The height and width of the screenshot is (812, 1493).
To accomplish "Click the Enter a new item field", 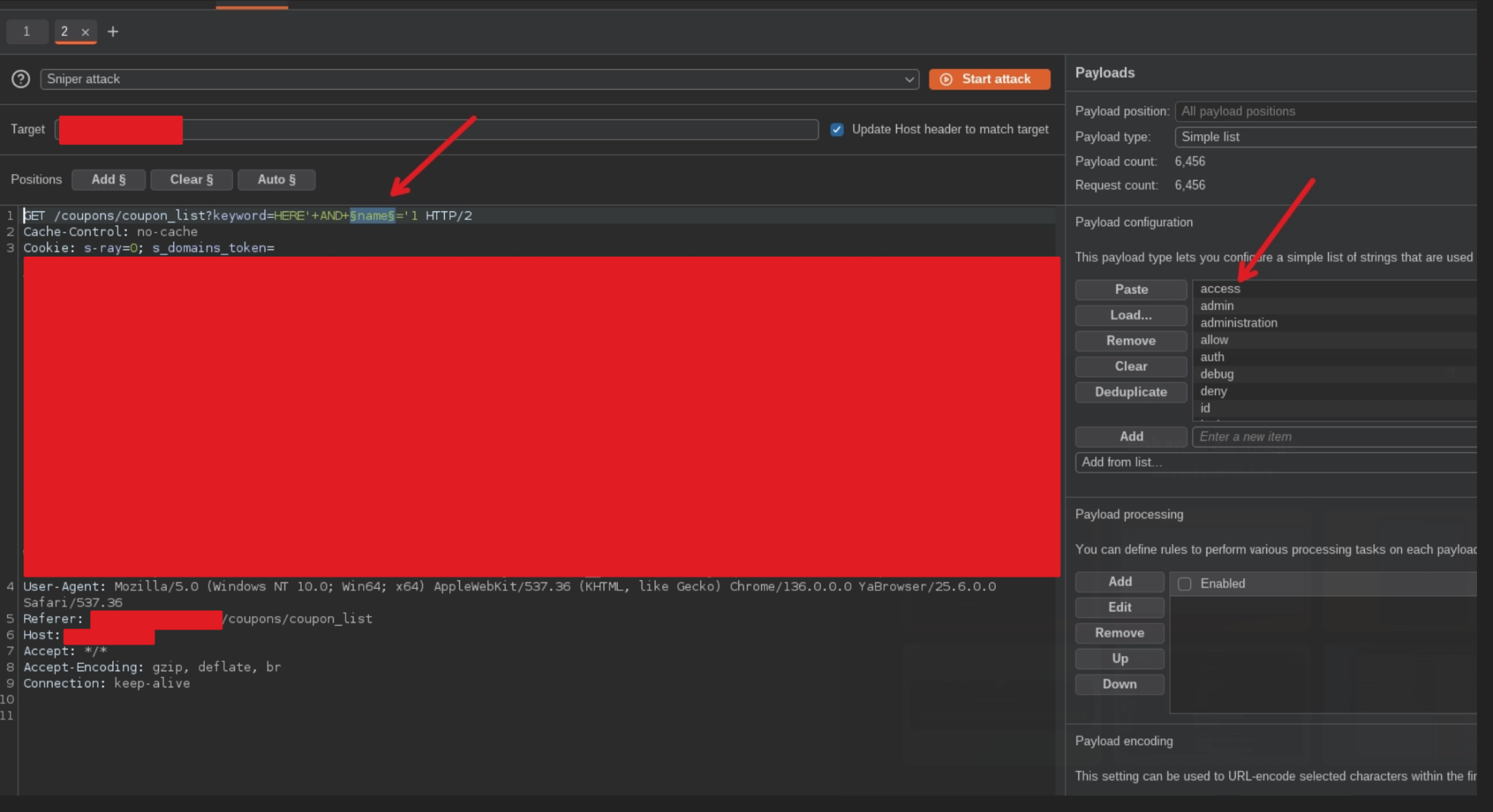I will click(1334, 437).
